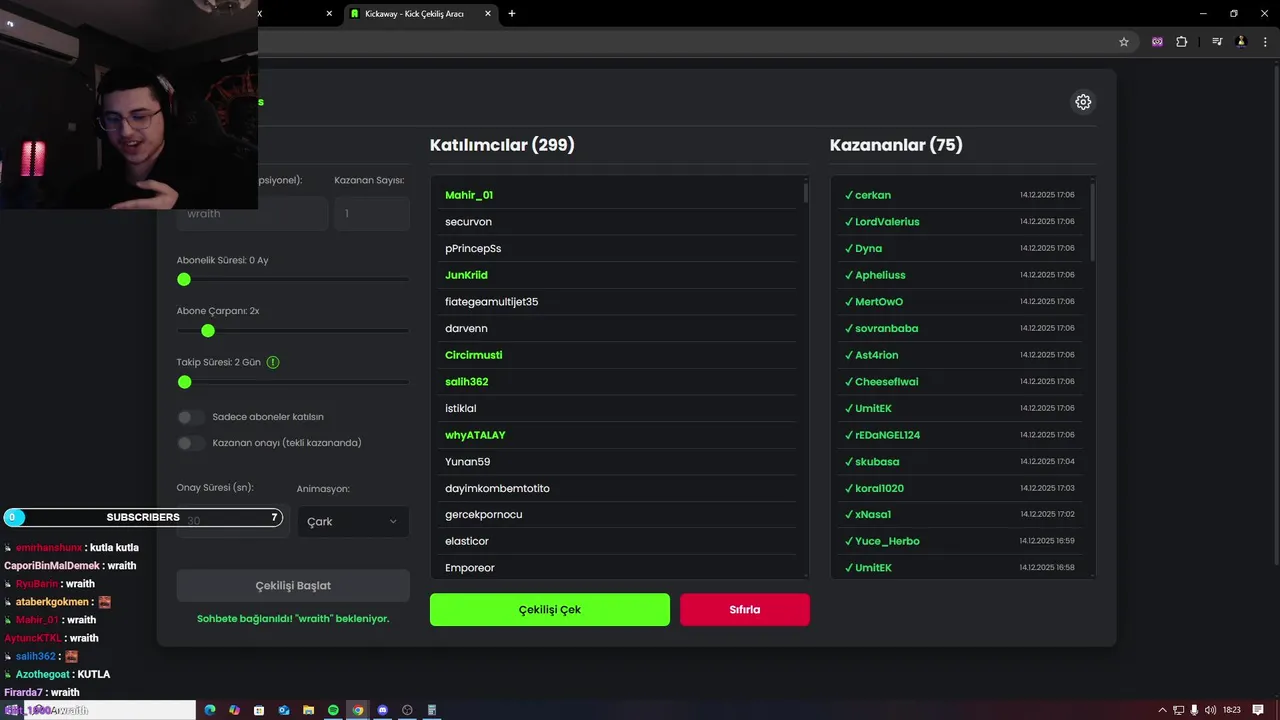Adjust the Abonelik Süresi slider handle
Viewport: 1280px width, 720px height.
pos(184,279)
